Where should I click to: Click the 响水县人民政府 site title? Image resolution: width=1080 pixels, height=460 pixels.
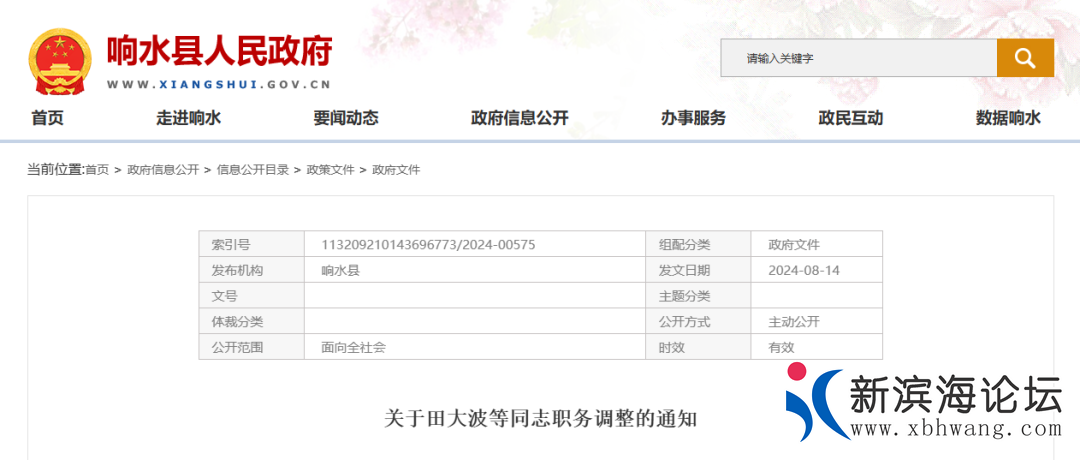[219, 51]
